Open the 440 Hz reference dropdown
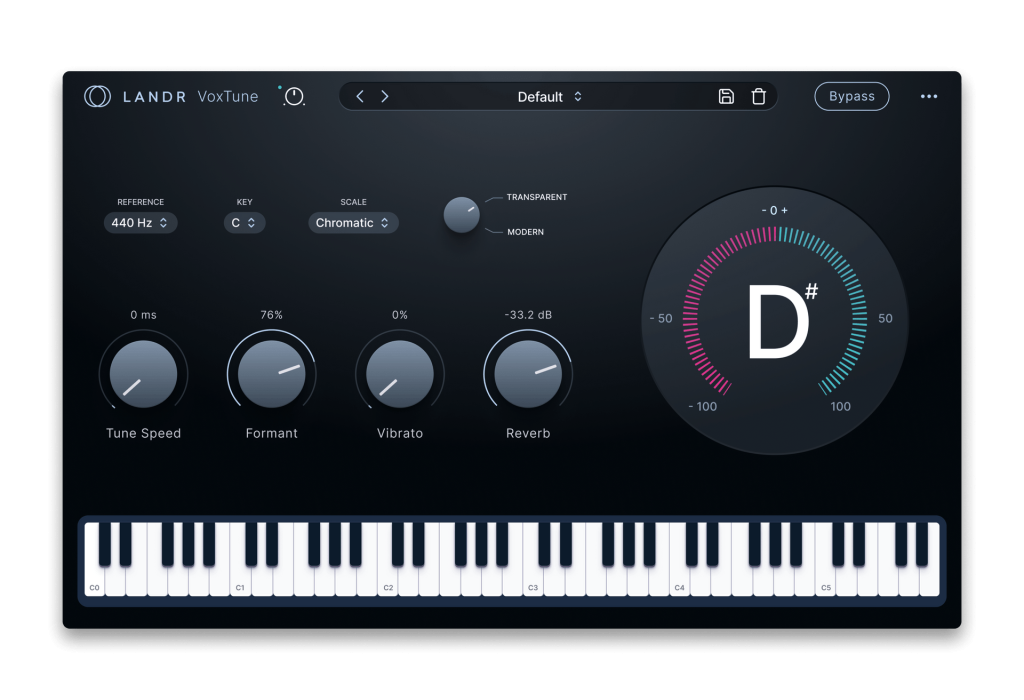The image size is (1024, 700). click(140, 223)
